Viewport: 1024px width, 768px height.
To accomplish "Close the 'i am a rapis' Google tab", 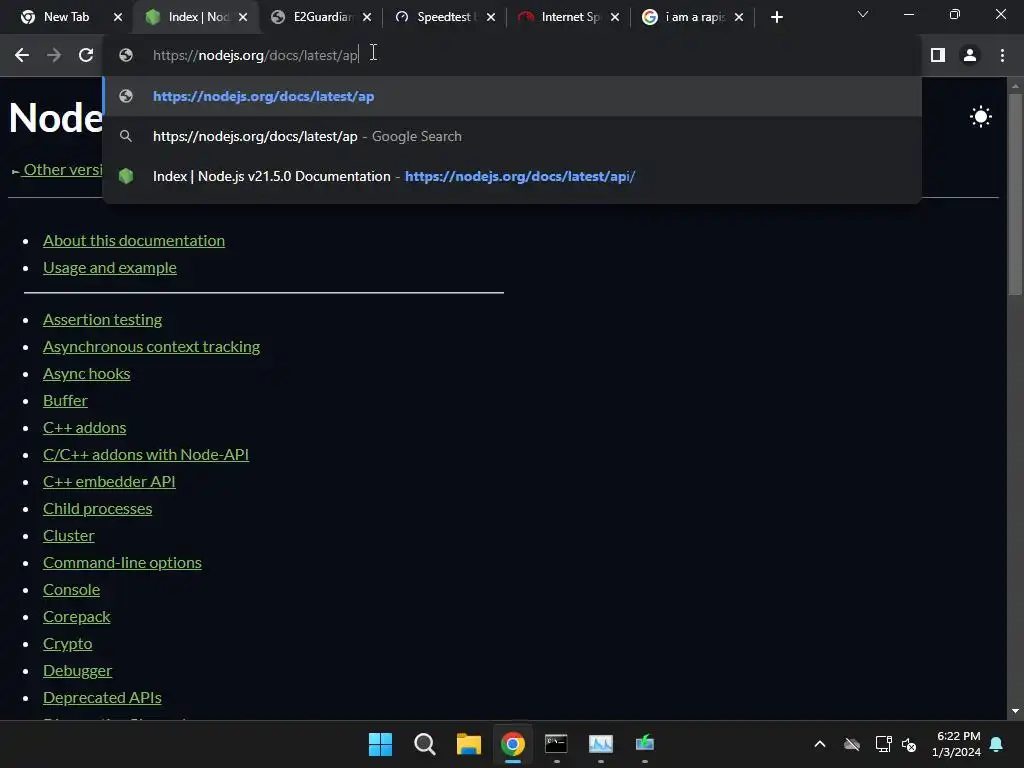I will 739,17.
